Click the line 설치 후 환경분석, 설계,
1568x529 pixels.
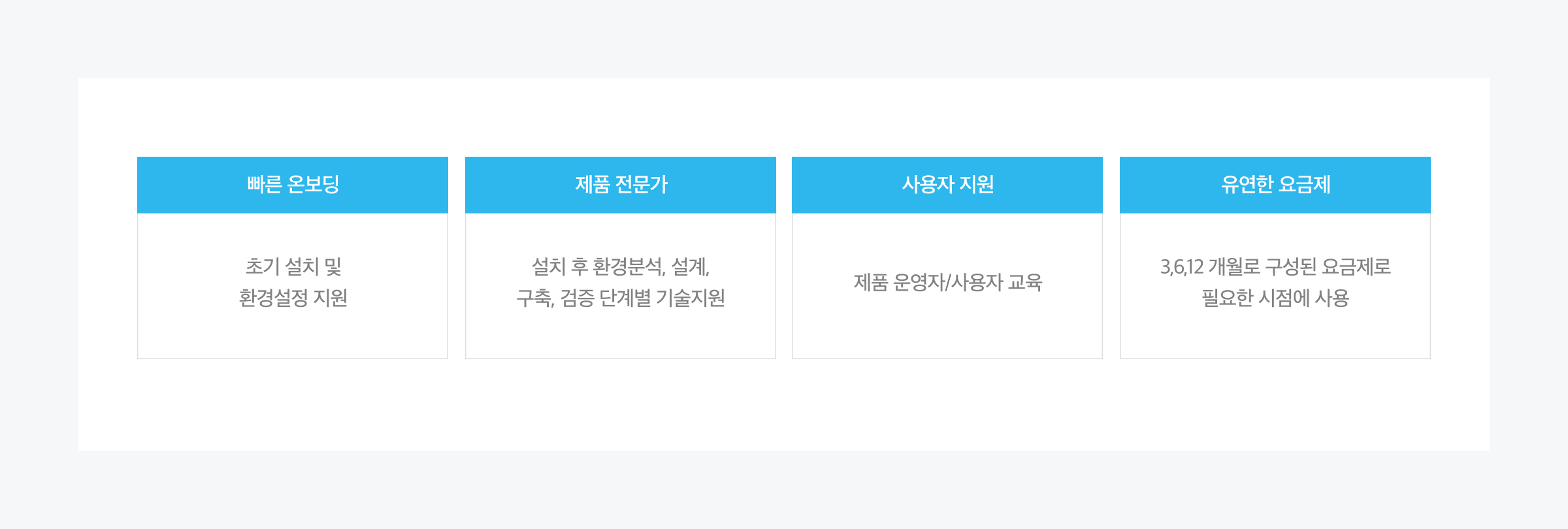tap(621, 266)
